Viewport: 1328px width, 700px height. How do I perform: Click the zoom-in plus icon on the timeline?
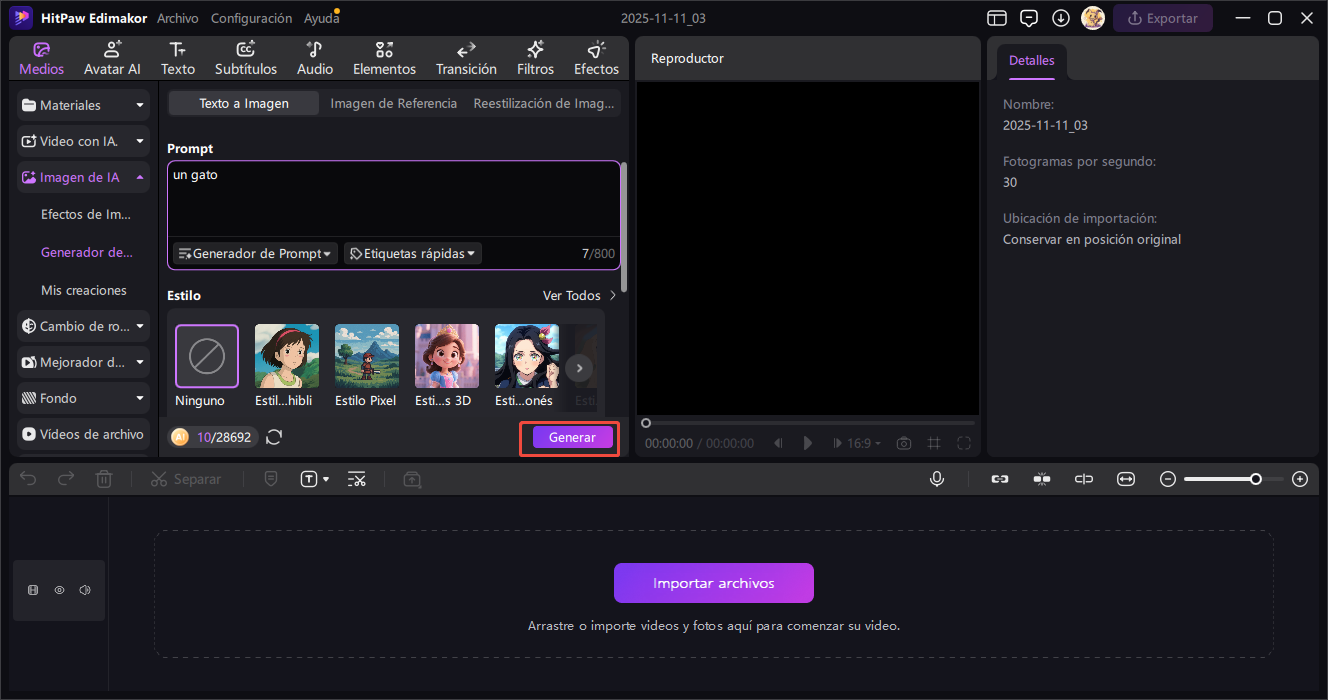pos(1300,479)
